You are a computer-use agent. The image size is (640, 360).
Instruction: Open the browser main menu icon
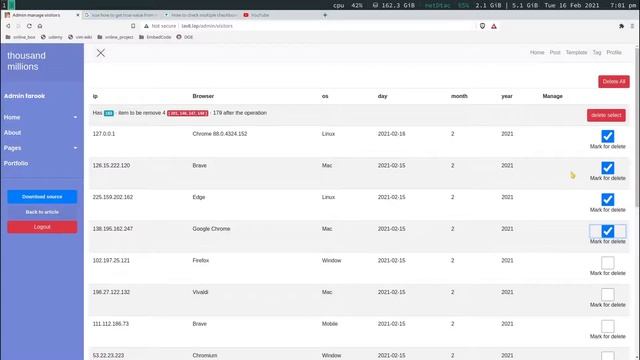[632, 26]
